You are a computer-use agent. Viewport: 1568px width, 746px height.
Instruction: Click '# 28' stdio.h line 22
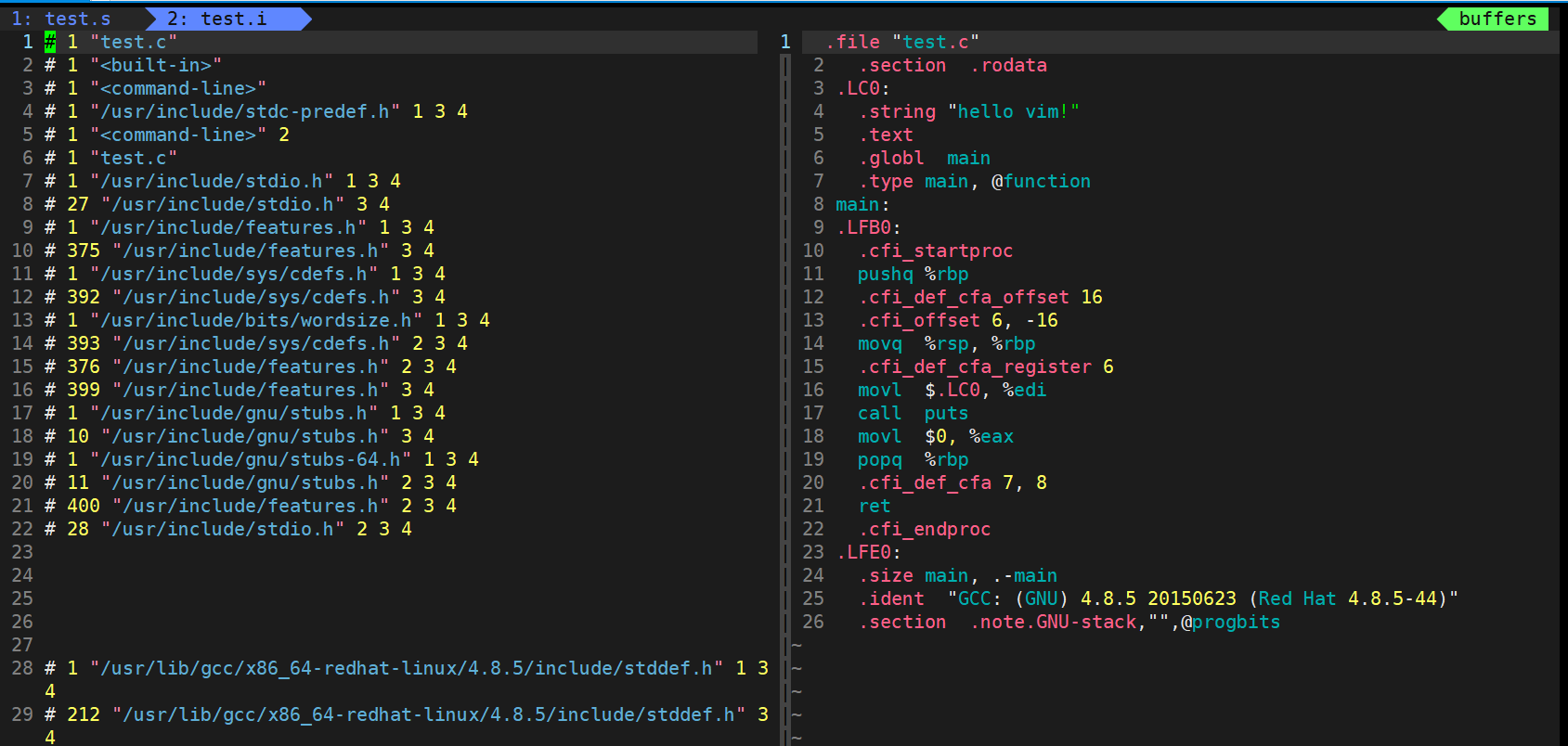point(228,529)
